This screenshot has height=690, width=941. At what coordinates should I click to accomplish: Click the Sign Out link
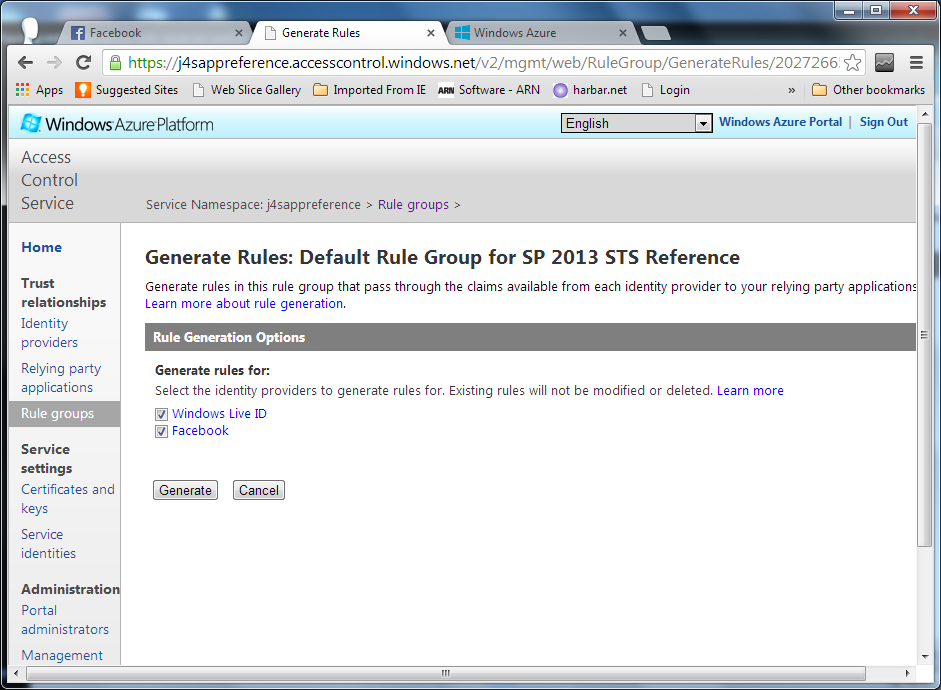click(883, 122)
